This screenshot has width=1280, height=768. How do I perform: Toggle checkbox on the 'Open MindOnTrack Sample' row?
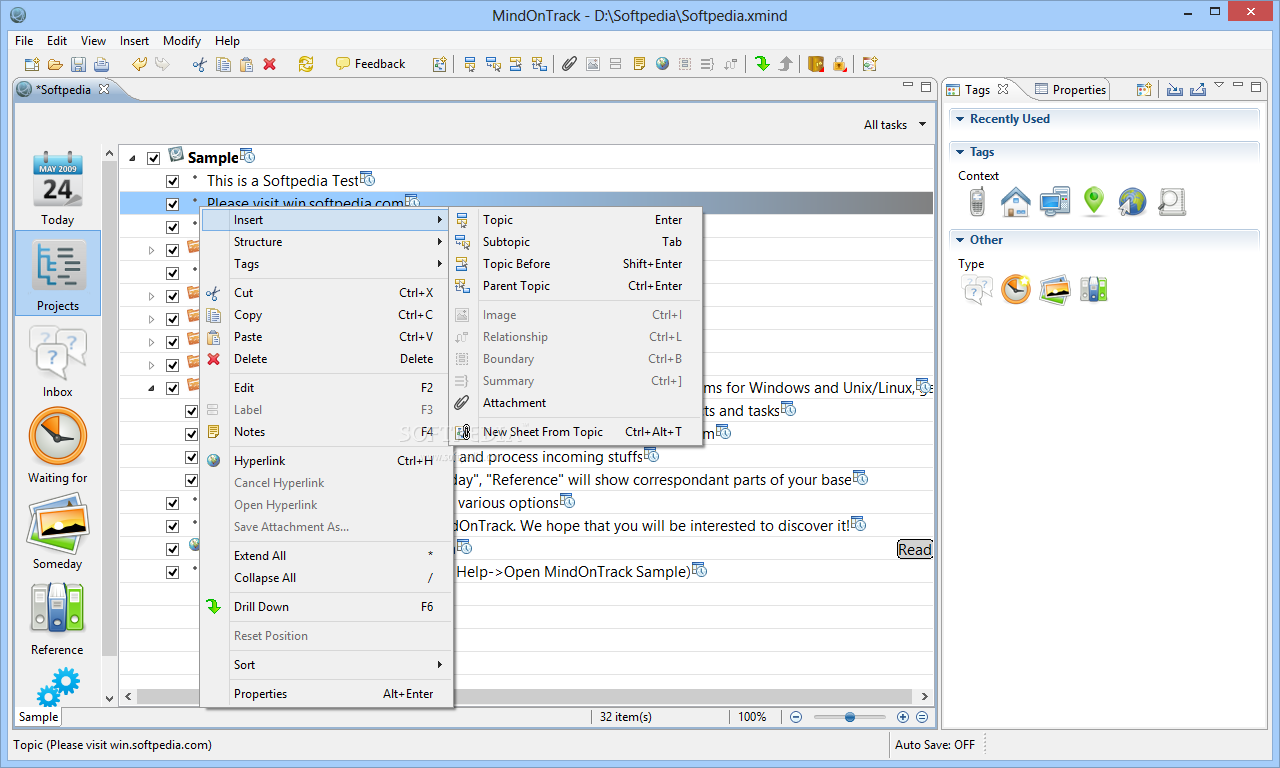pyautogui.click(x=173, y=572)
